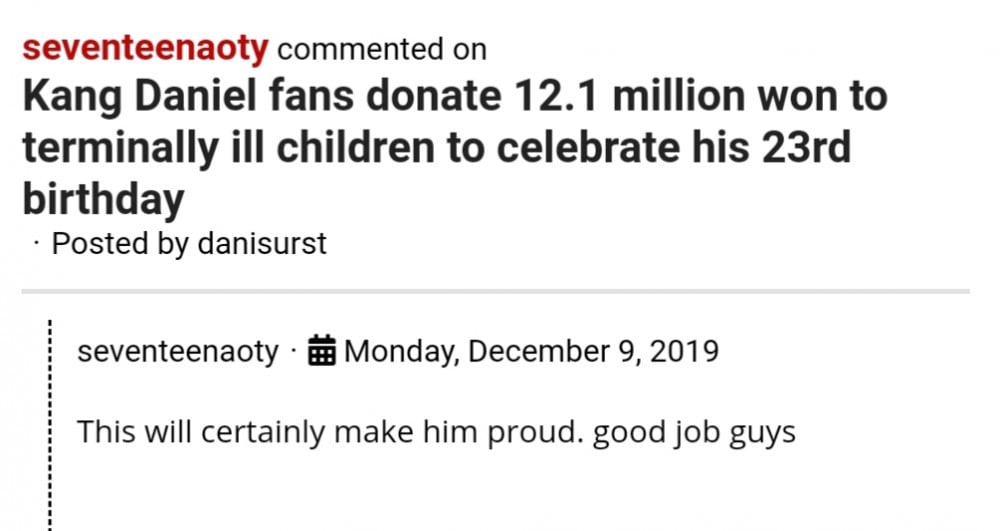Image resolution: width=1000 pixels, height=531 pixels.
Task: Open the Kang Daniel fans donate headline
Action: 454,148
